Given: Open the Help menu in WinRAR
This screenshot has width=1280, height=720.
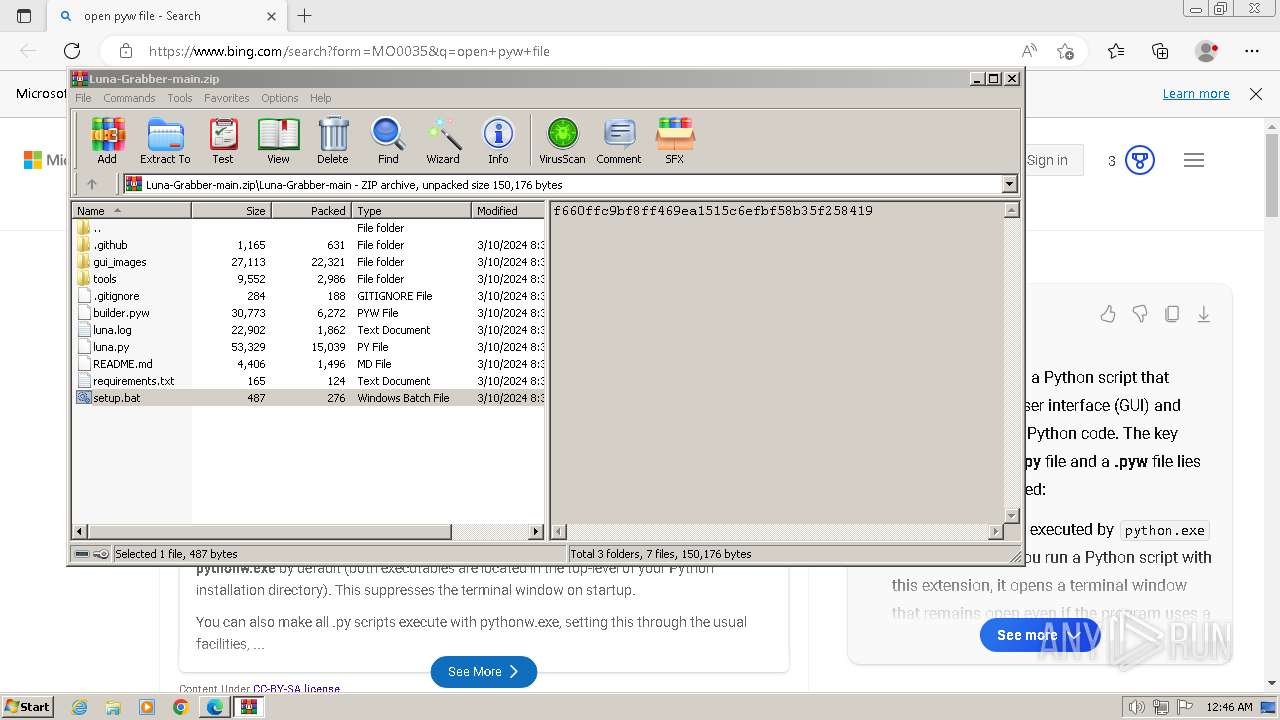Looking at the screenshot, I should 320,98.
